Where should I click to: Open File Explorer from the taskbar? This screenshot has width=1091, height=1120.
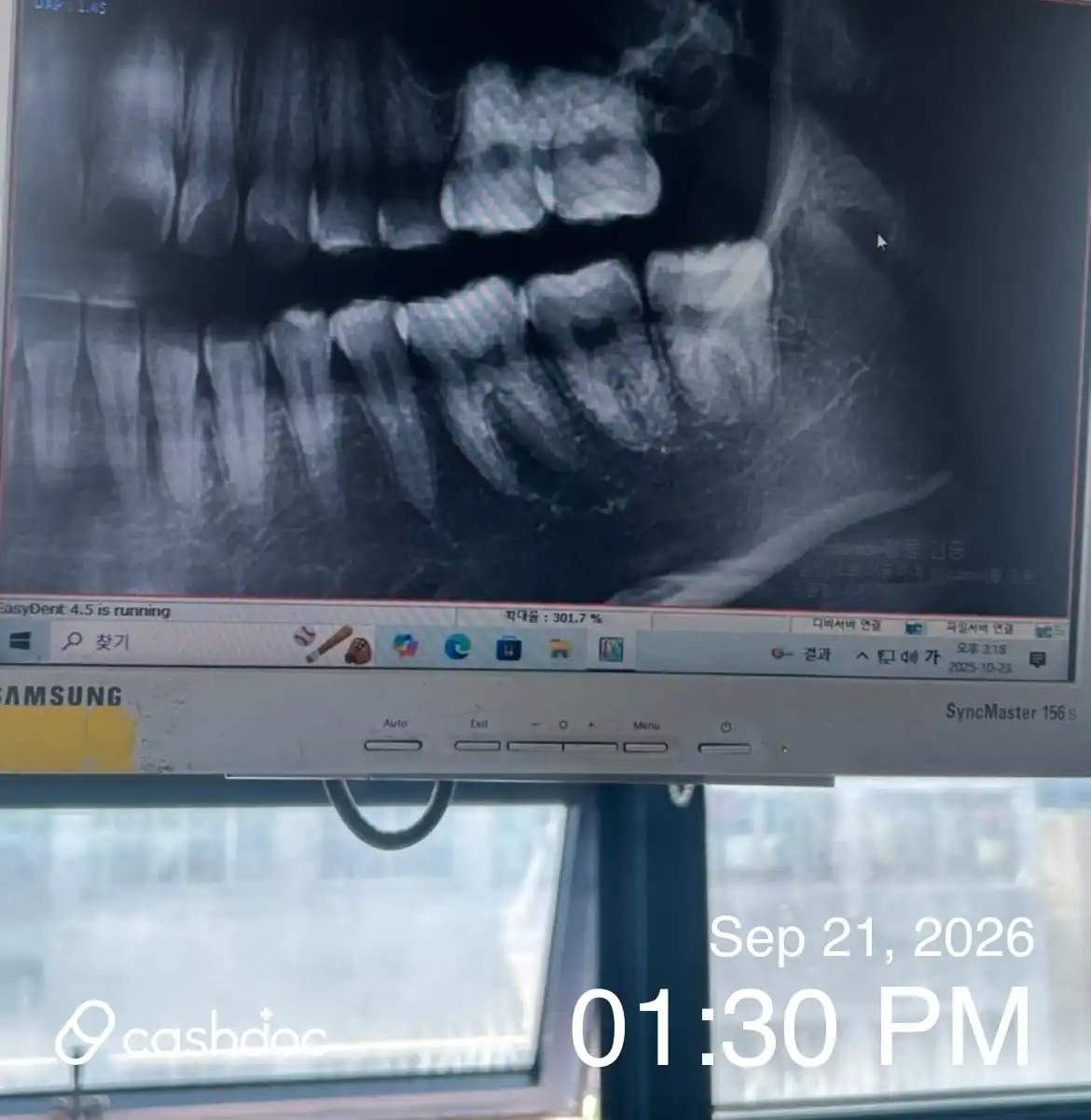(559, 649)
